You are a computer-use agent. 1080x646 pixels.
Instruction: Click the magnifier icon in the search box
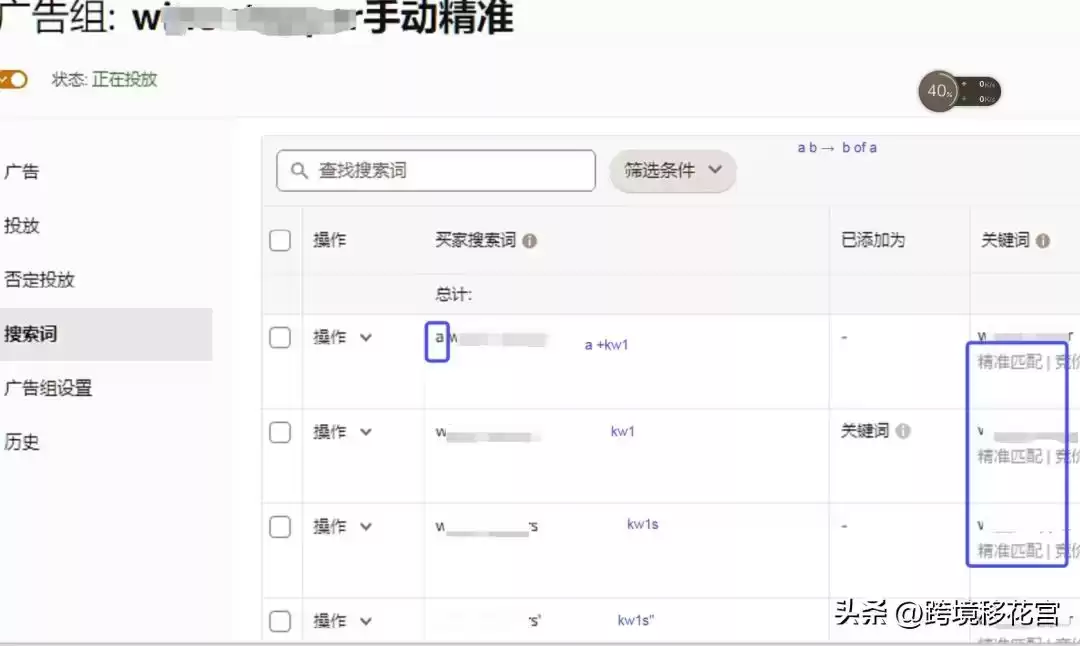pyautogui.click(x=298, y=171)
